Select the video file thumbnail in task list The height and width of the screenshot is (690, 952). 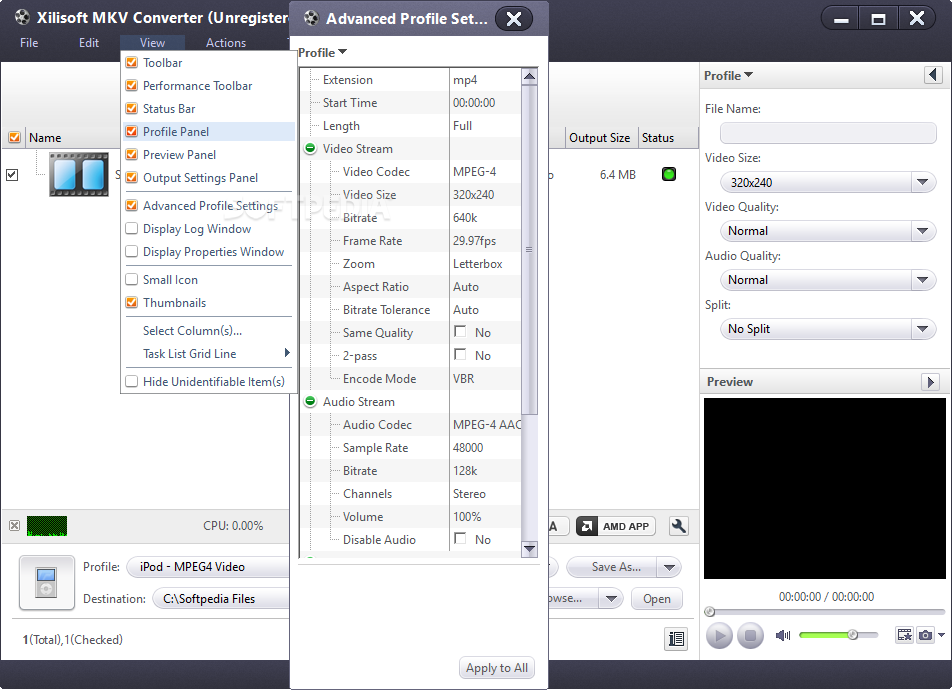pos(79,174)
